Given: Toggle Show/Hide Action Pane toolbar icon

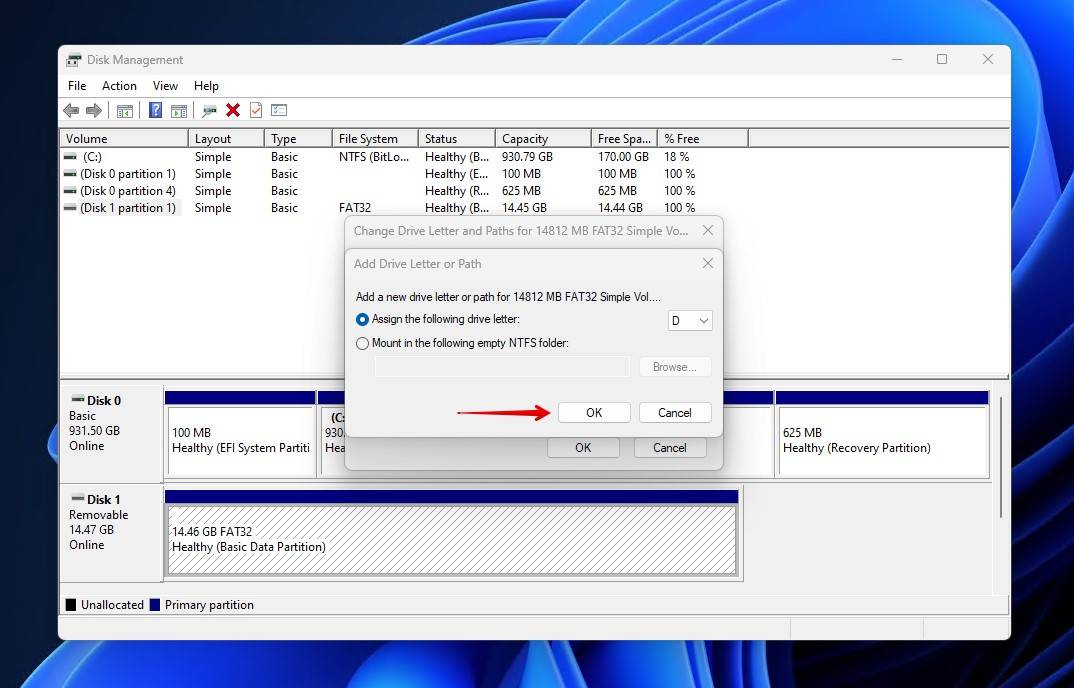Looking at the screenshot, I should tap(179, 110).
